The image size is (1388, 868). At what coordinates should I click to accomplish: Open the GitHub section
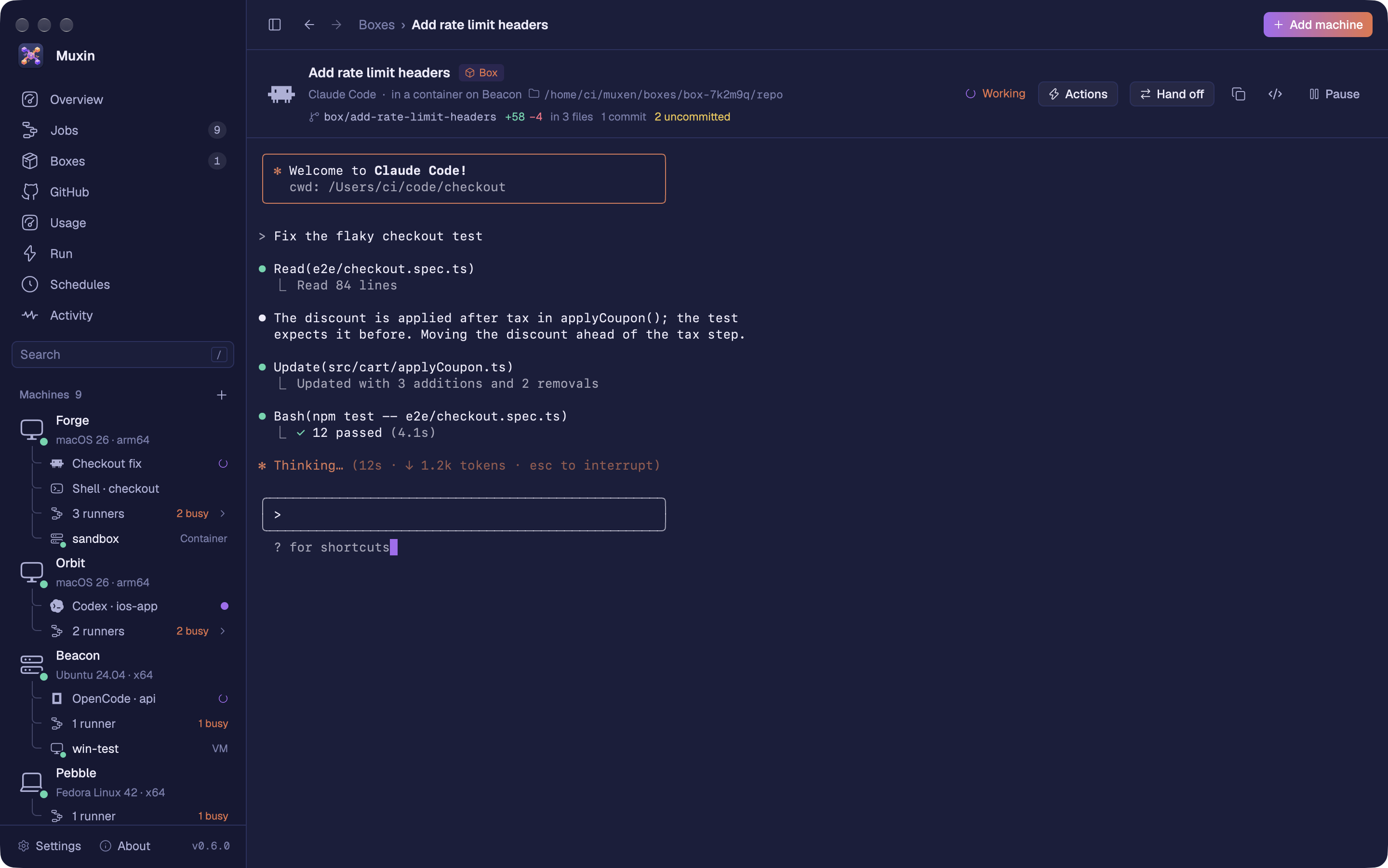point(123,192)
